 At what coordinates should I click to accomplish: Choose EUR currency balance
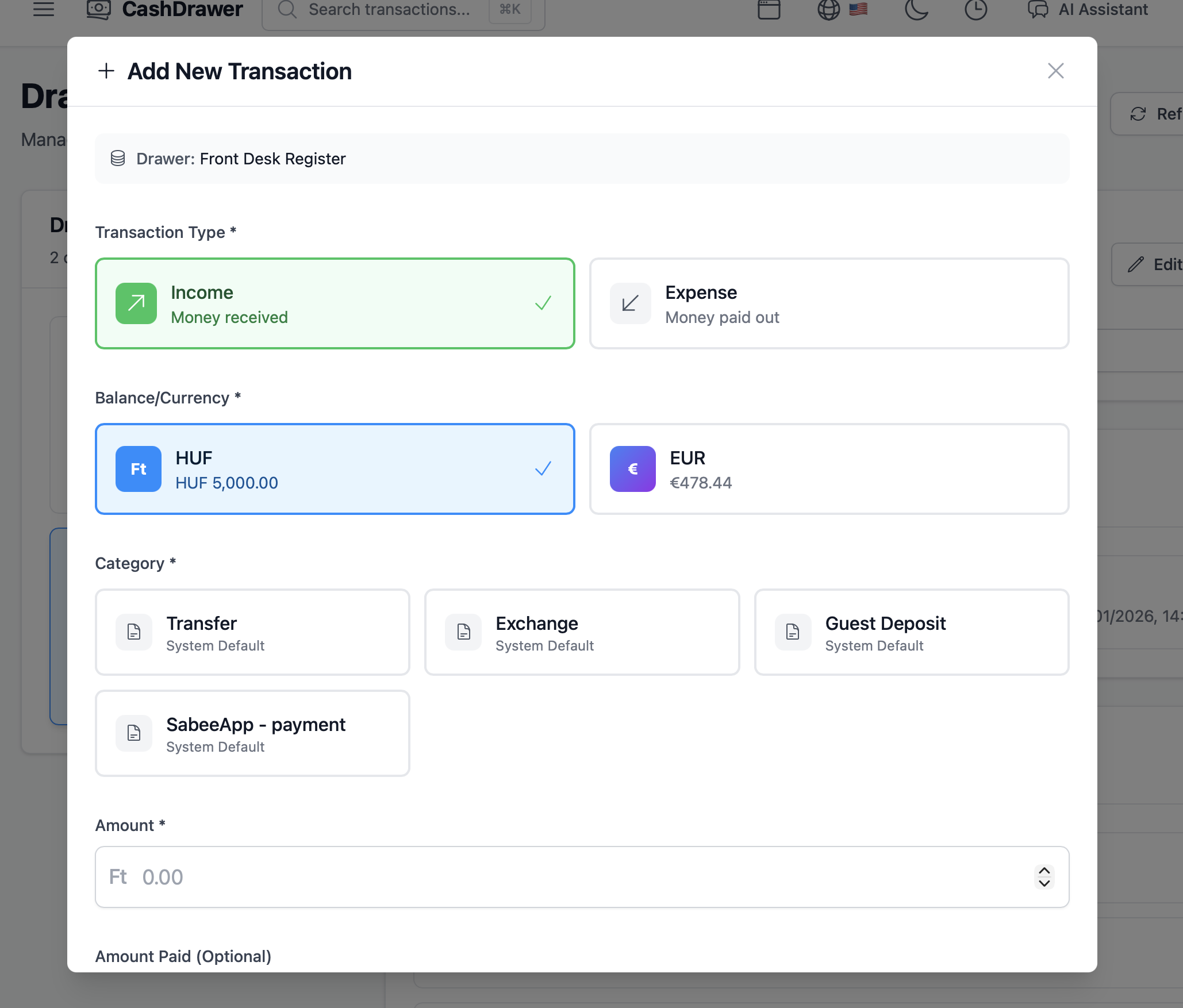coord(829,469)
